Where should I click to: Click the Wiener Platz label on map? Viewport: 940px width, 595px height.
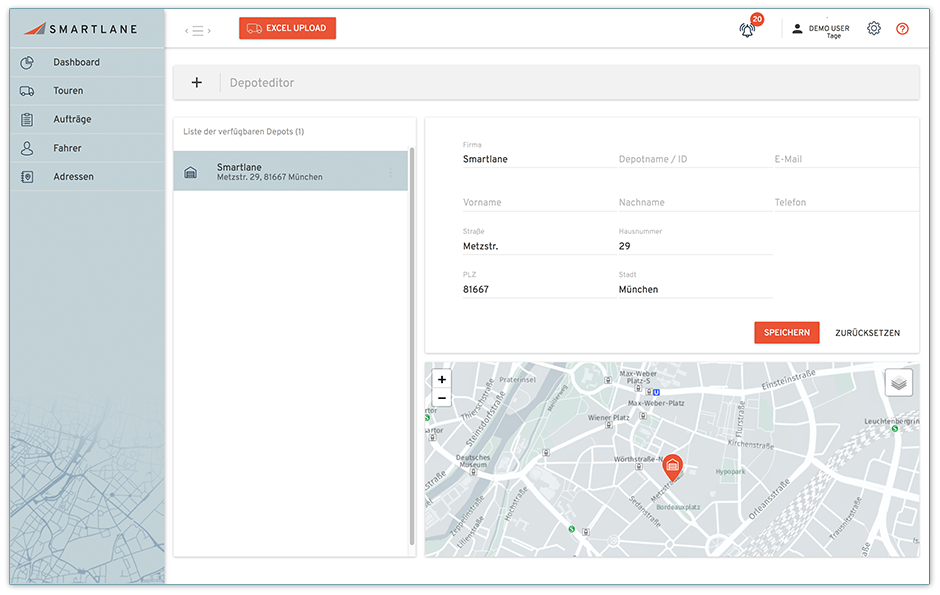(x=608, y=418)
